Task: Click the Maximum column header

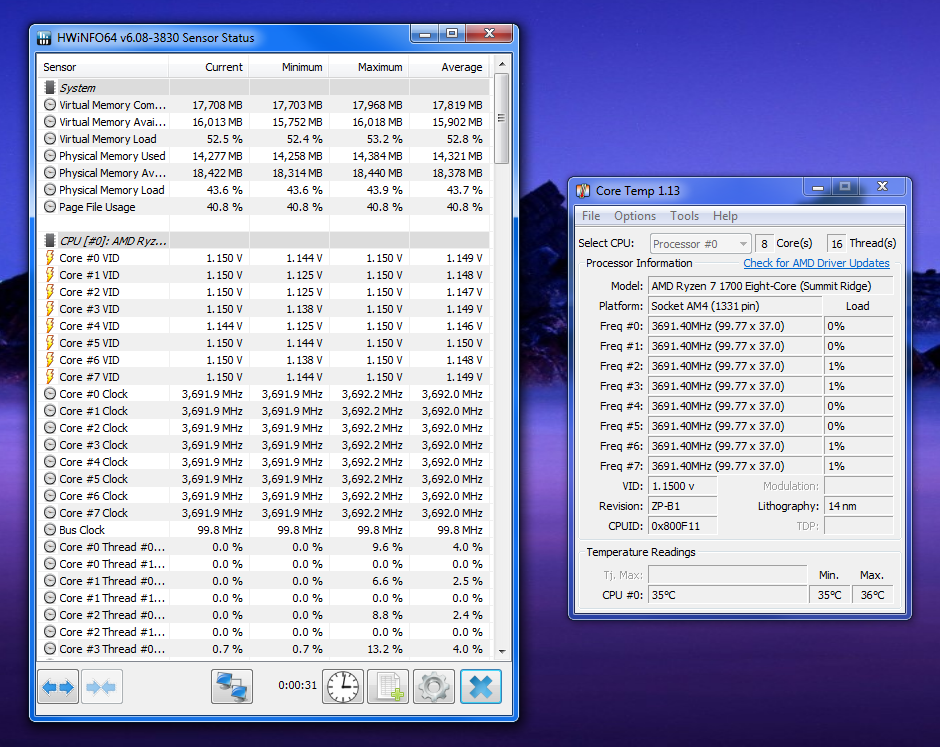Action: click(x=369, y=67)
